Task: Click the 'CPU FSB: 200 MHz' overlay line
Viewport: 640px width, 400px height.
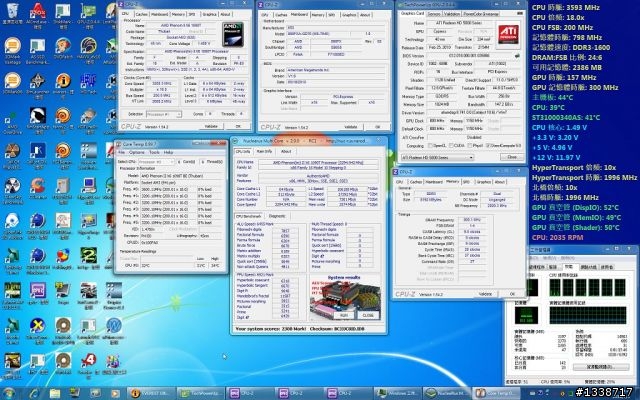Action: 562,27
